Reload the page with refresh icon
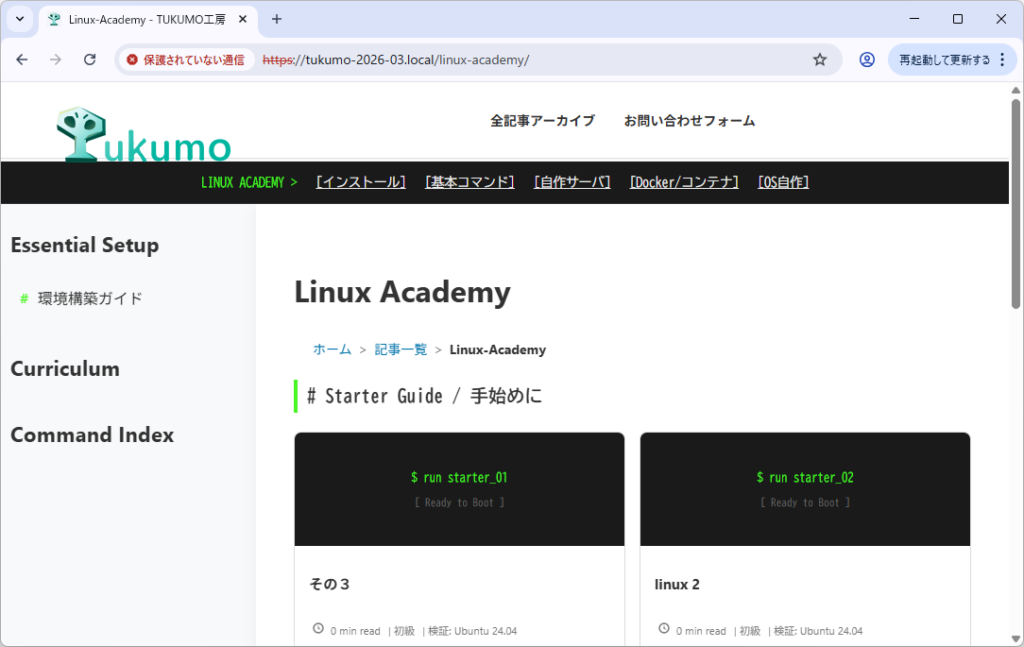This screenshot has height=647, width=1024. pyautogui.click(x=89, y=60)
